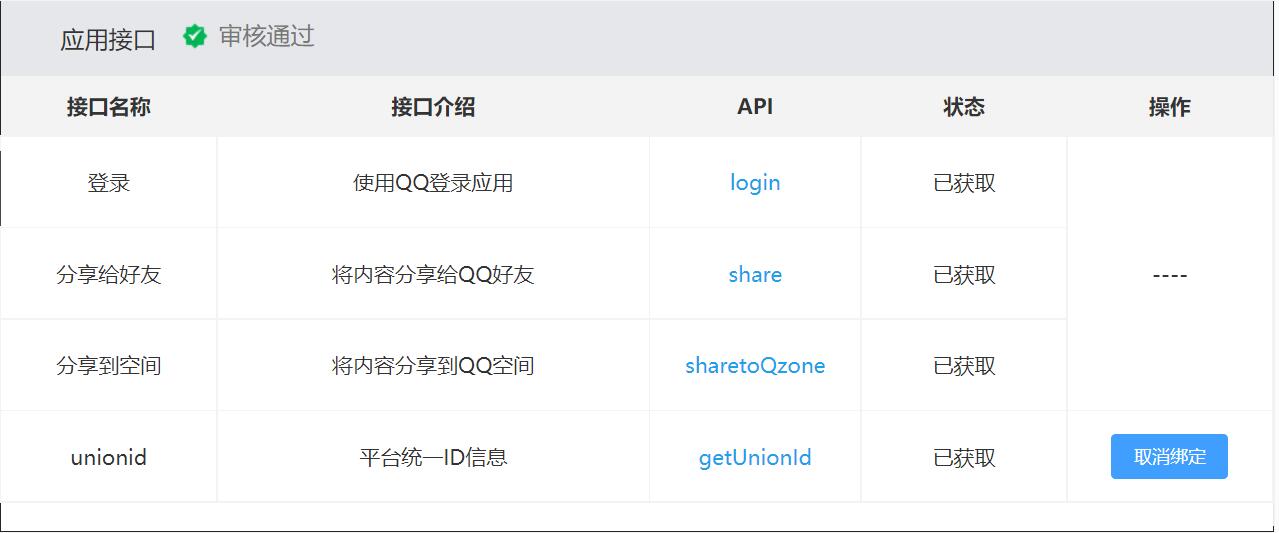Viewport: 1279px width, 533px height.
Task: Click the 平台统一ID信息 description
Action: pos(433,458)
